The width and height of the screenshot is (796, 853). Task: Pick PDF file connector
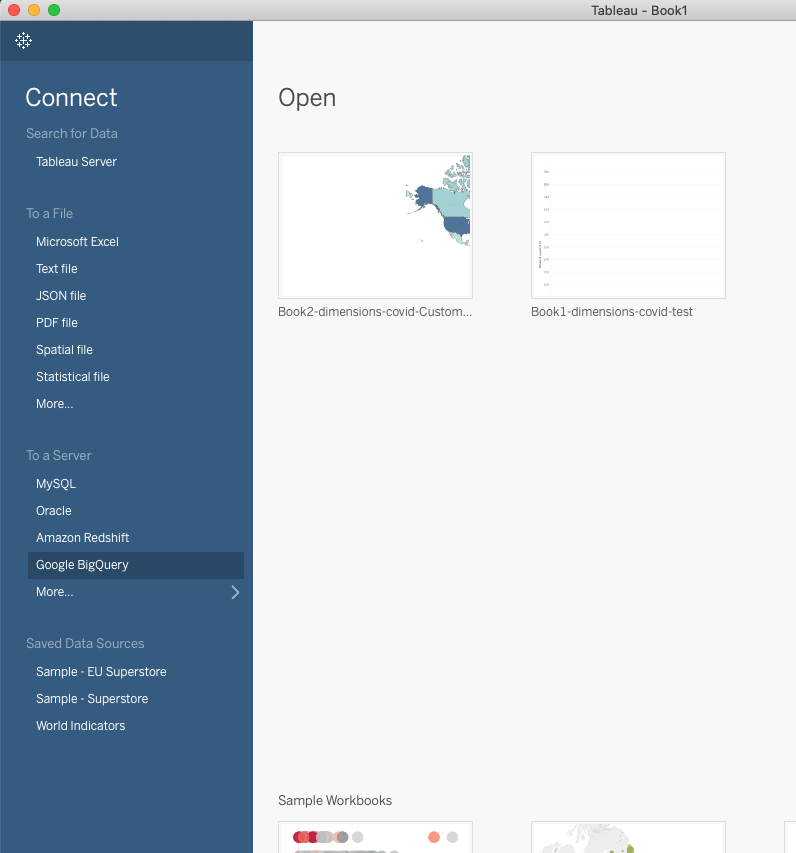pos(57,323)
